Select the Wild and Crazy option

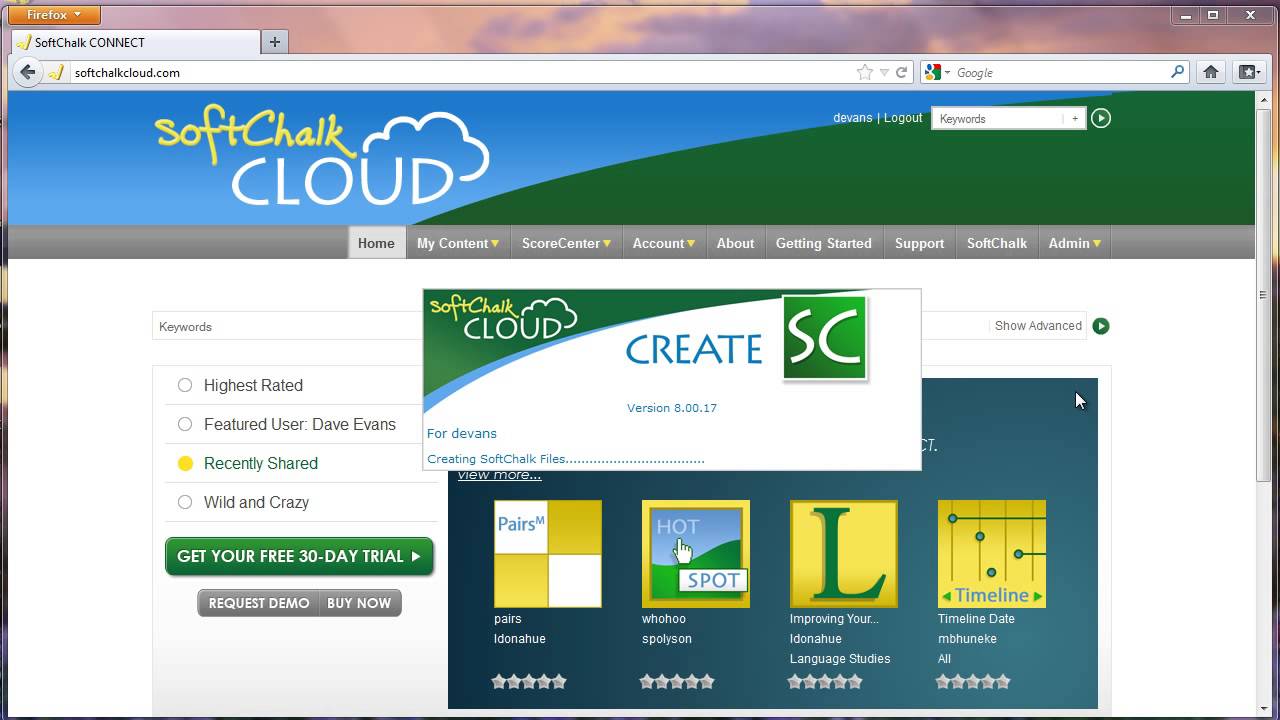click(185, 502)
